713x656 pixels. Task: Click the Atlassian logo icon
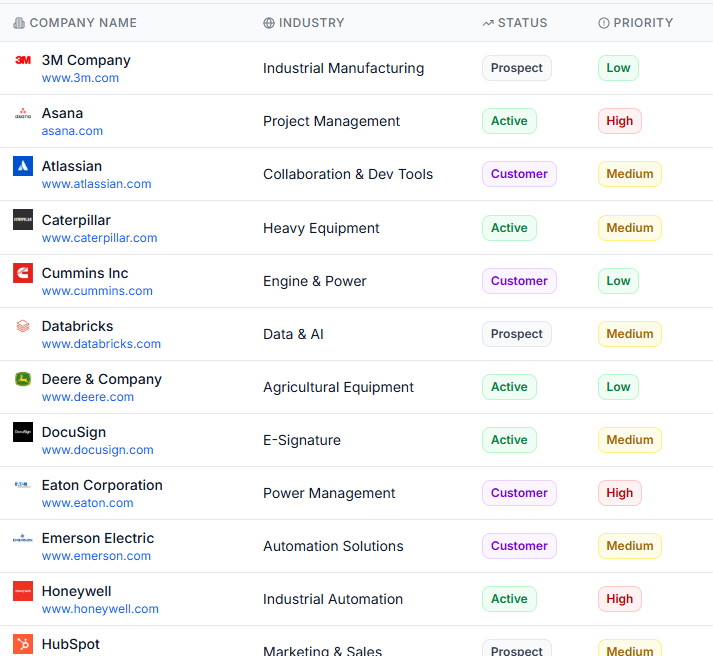pos(23,166)
